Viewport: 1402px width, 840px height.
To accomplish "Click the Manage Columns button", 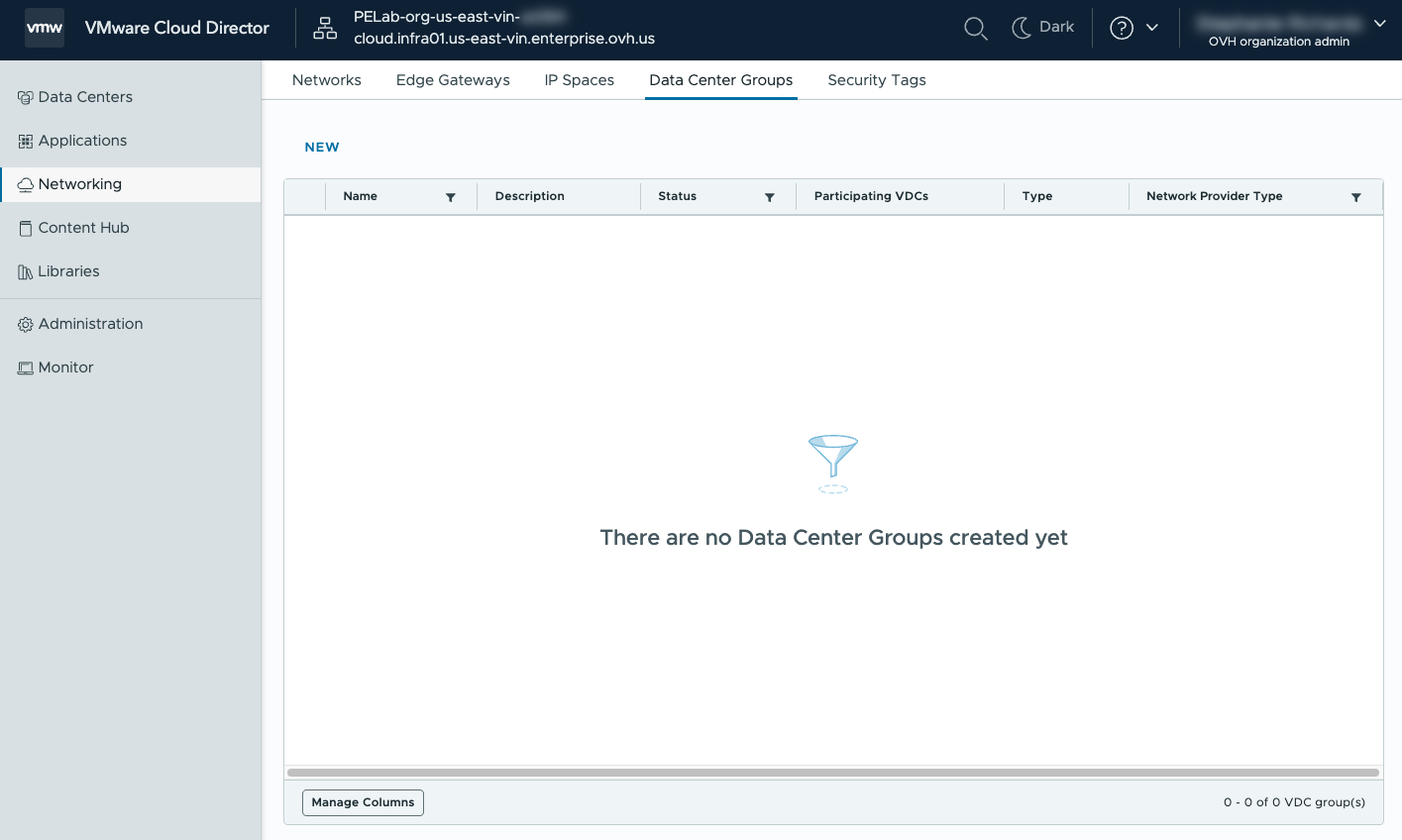I will [x=363, y=802].
